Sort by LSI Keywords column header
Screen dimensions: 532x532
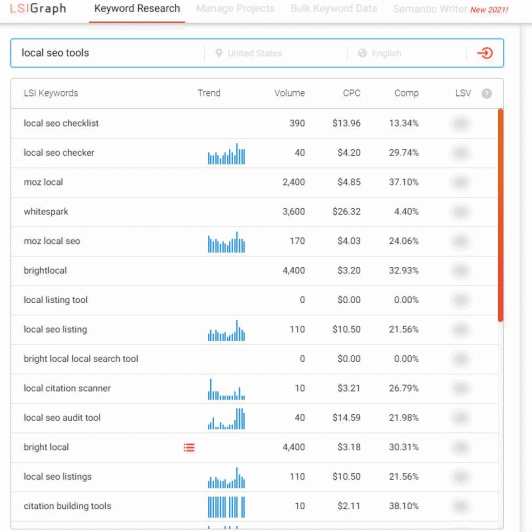click(x=51, y=93)
